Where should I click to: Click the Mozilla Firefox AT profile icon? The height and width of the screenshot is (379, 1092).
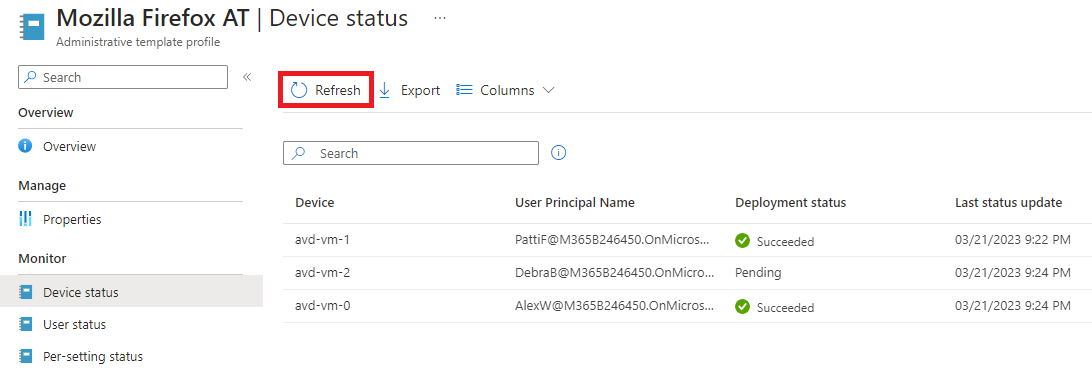31,26
